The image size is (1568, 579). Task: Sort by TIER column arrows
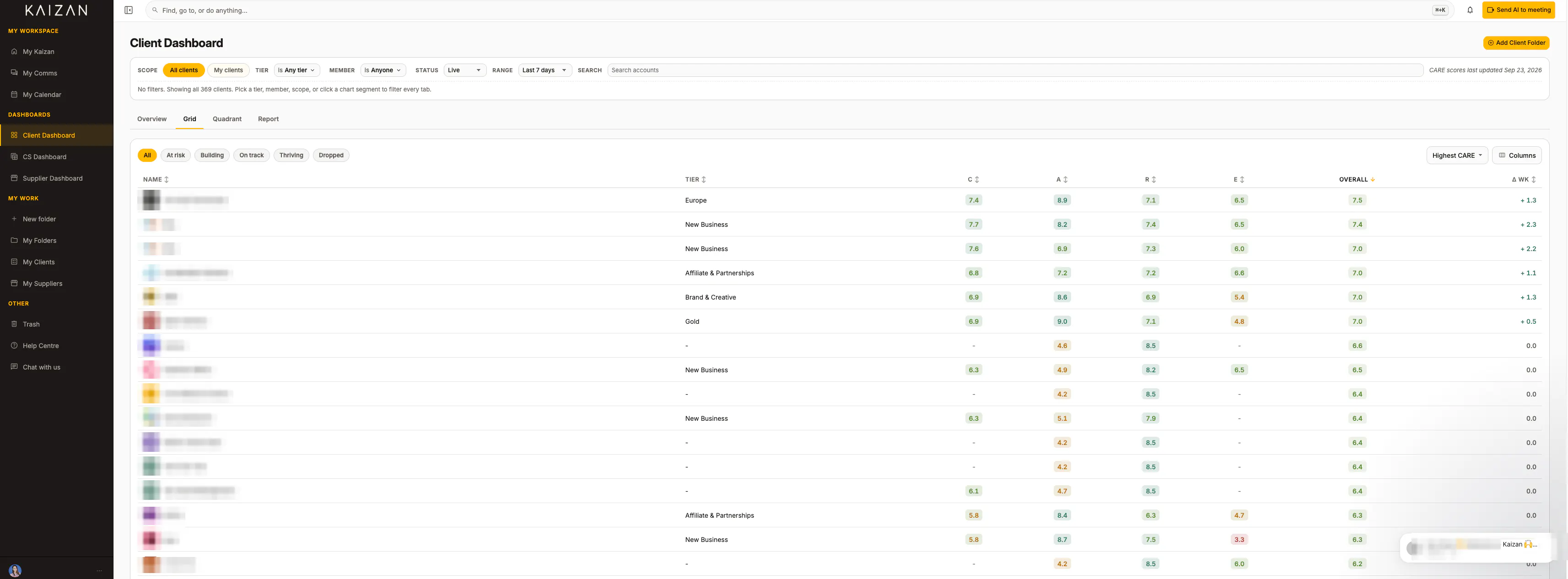704,179
